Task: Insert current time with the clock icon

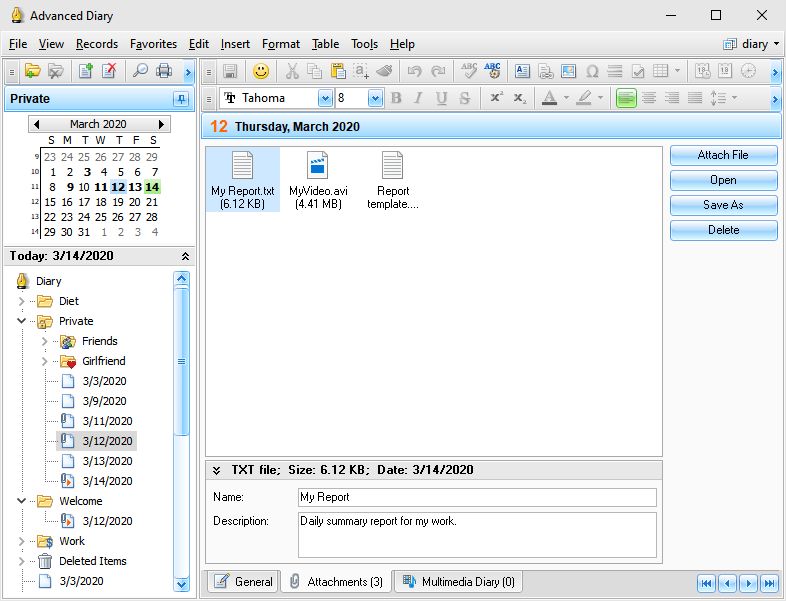Action: click(748, 71)
